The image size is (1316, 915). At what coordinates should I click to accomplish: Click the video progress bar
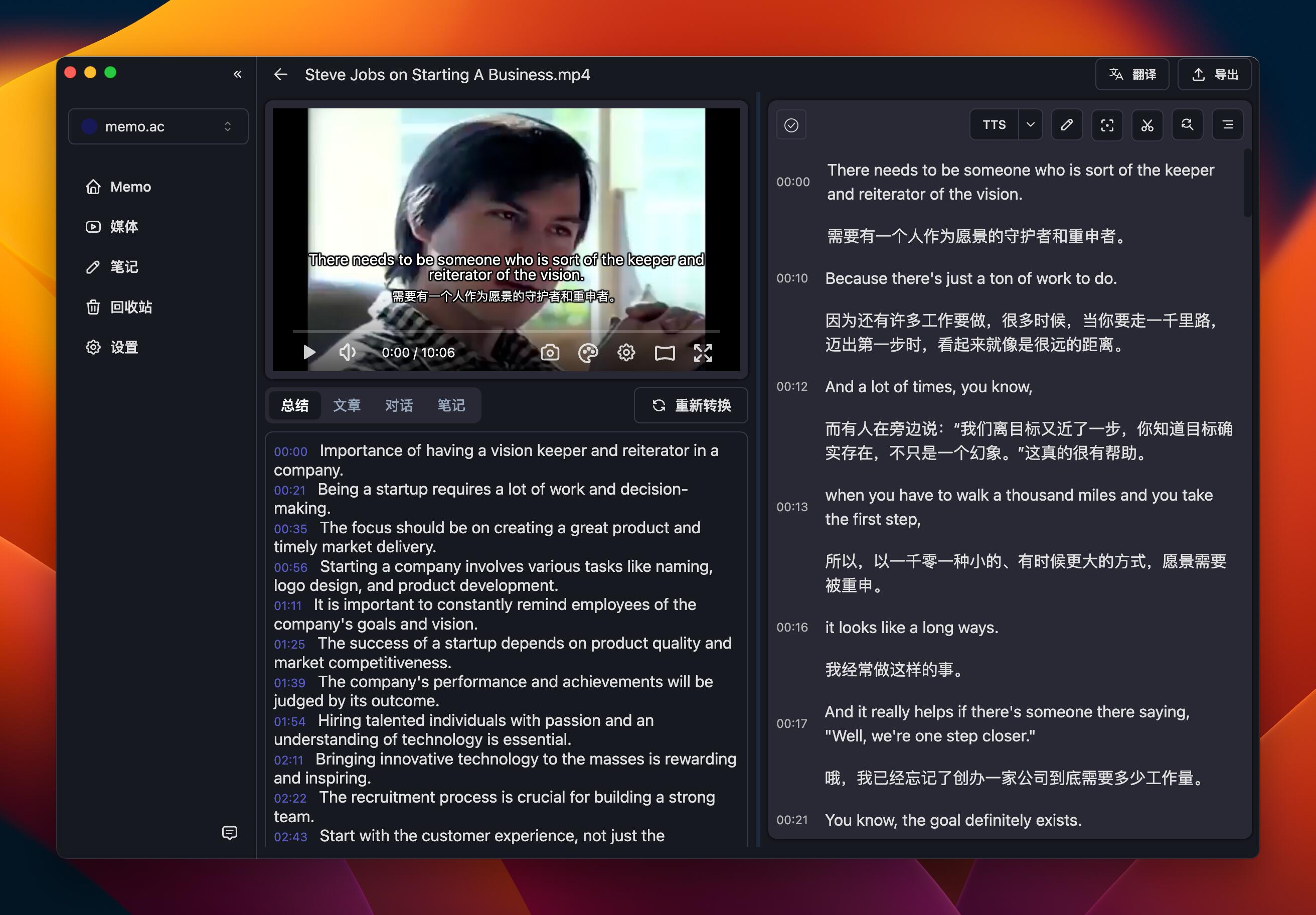pyautogui.click(x=506, y=332)
